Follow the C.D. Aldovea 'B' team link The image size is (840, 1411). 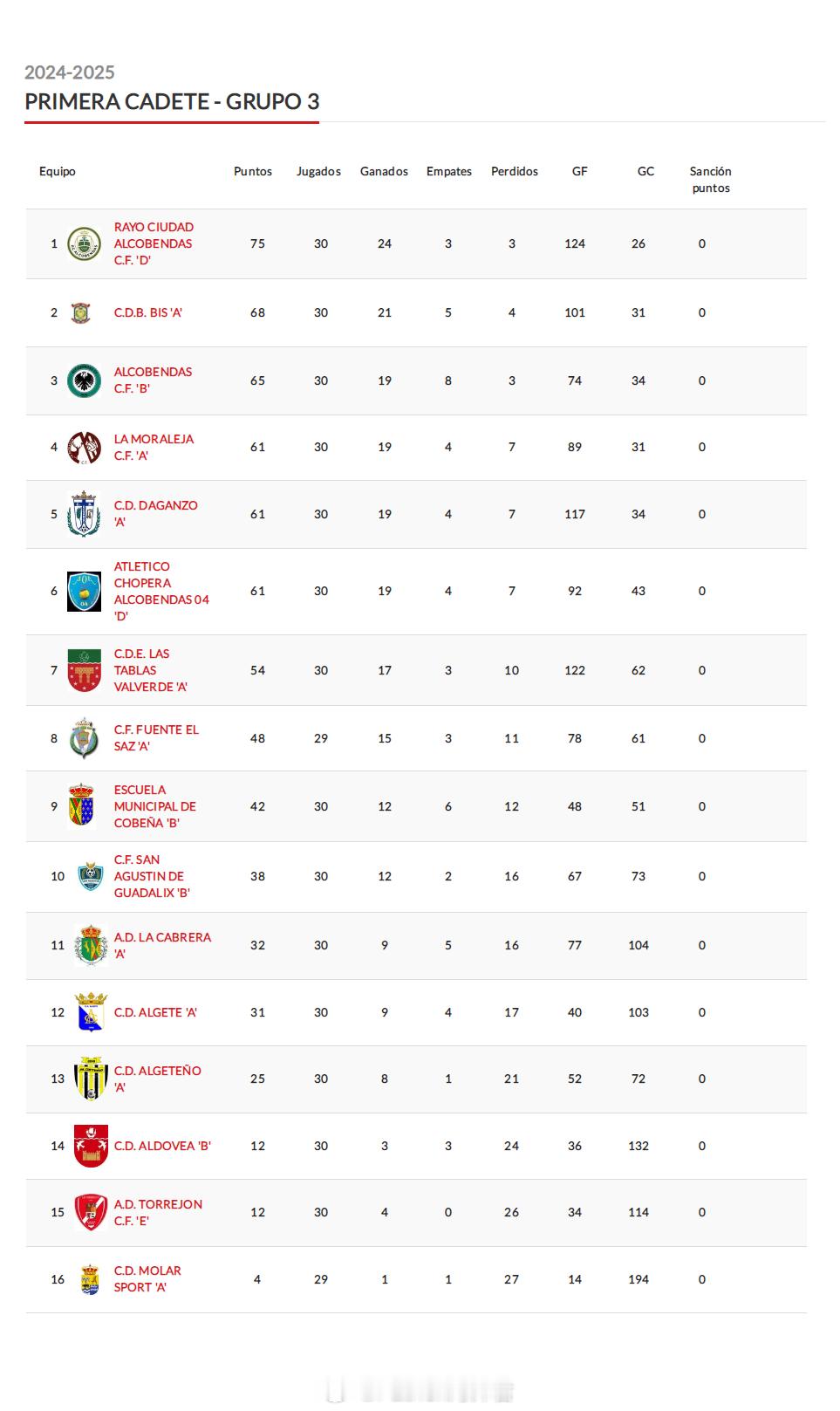(162, 1146)
